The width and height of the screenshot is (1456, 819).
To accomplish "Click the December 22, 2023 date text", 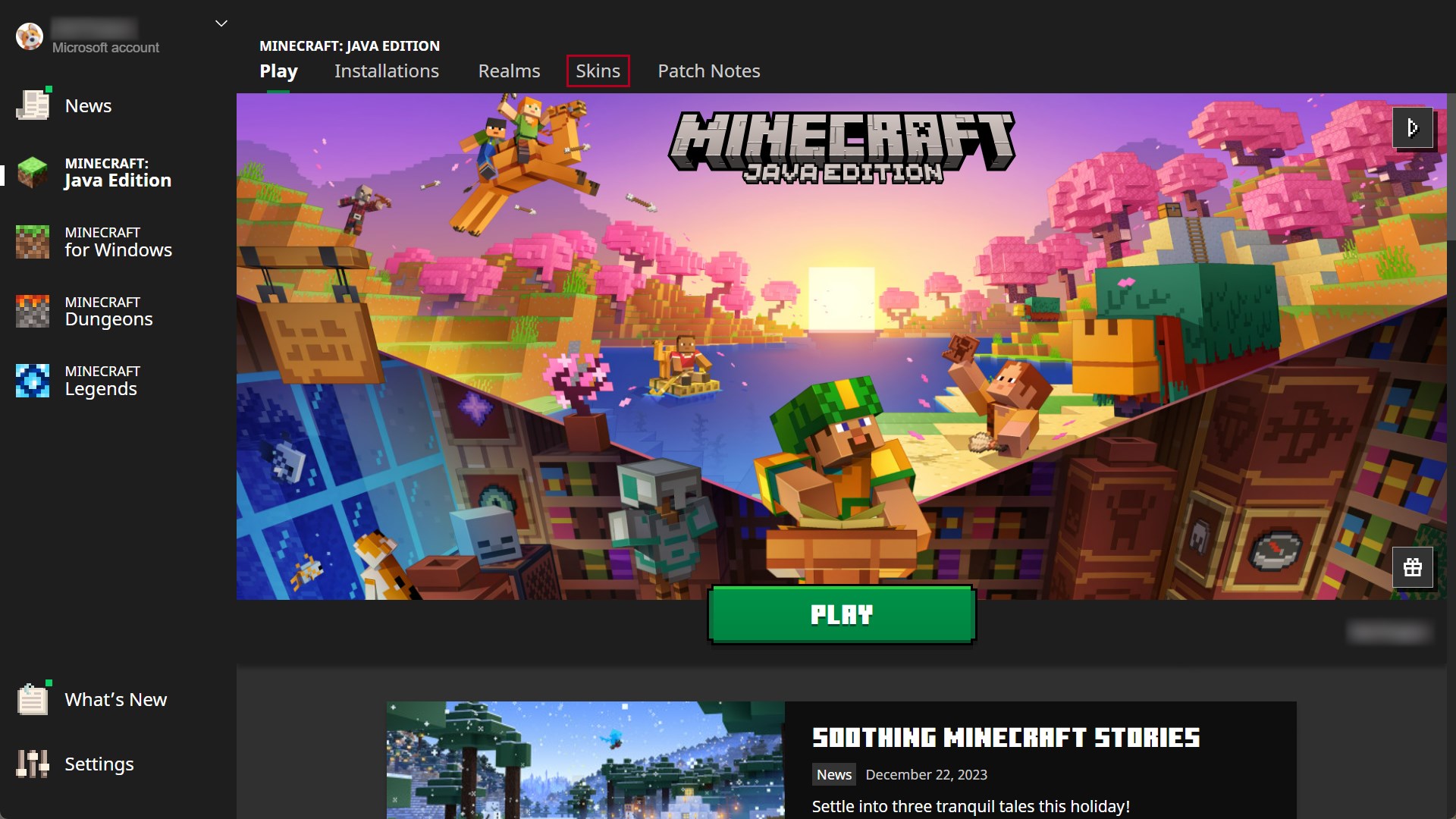I will 926,774.
